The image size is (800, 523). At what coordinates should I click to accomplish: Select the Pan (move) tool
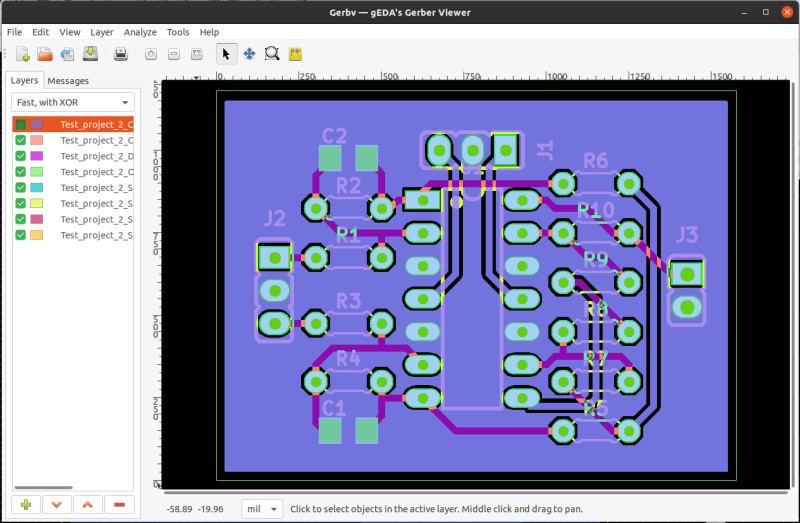click(249, 54)
